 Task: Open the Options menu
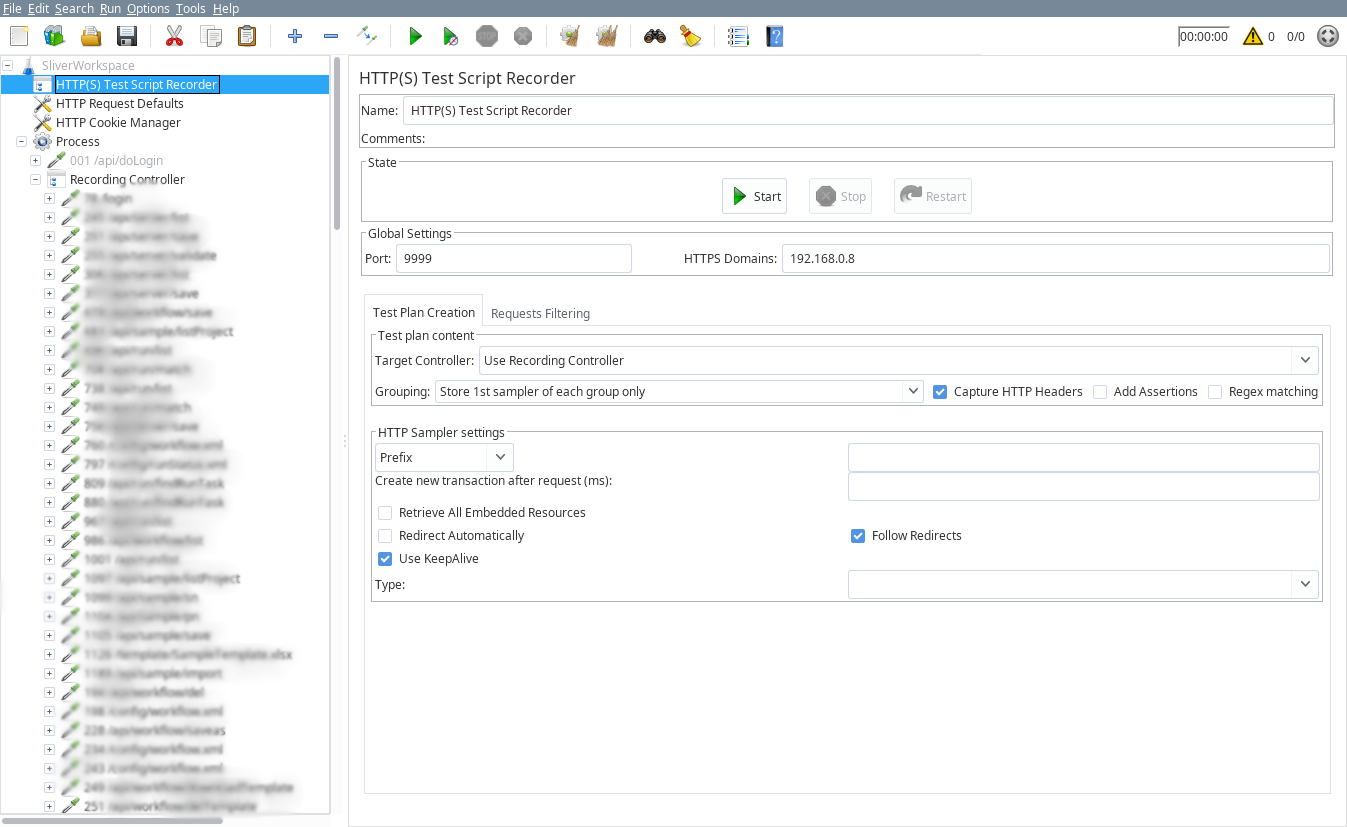click(148, 8)
